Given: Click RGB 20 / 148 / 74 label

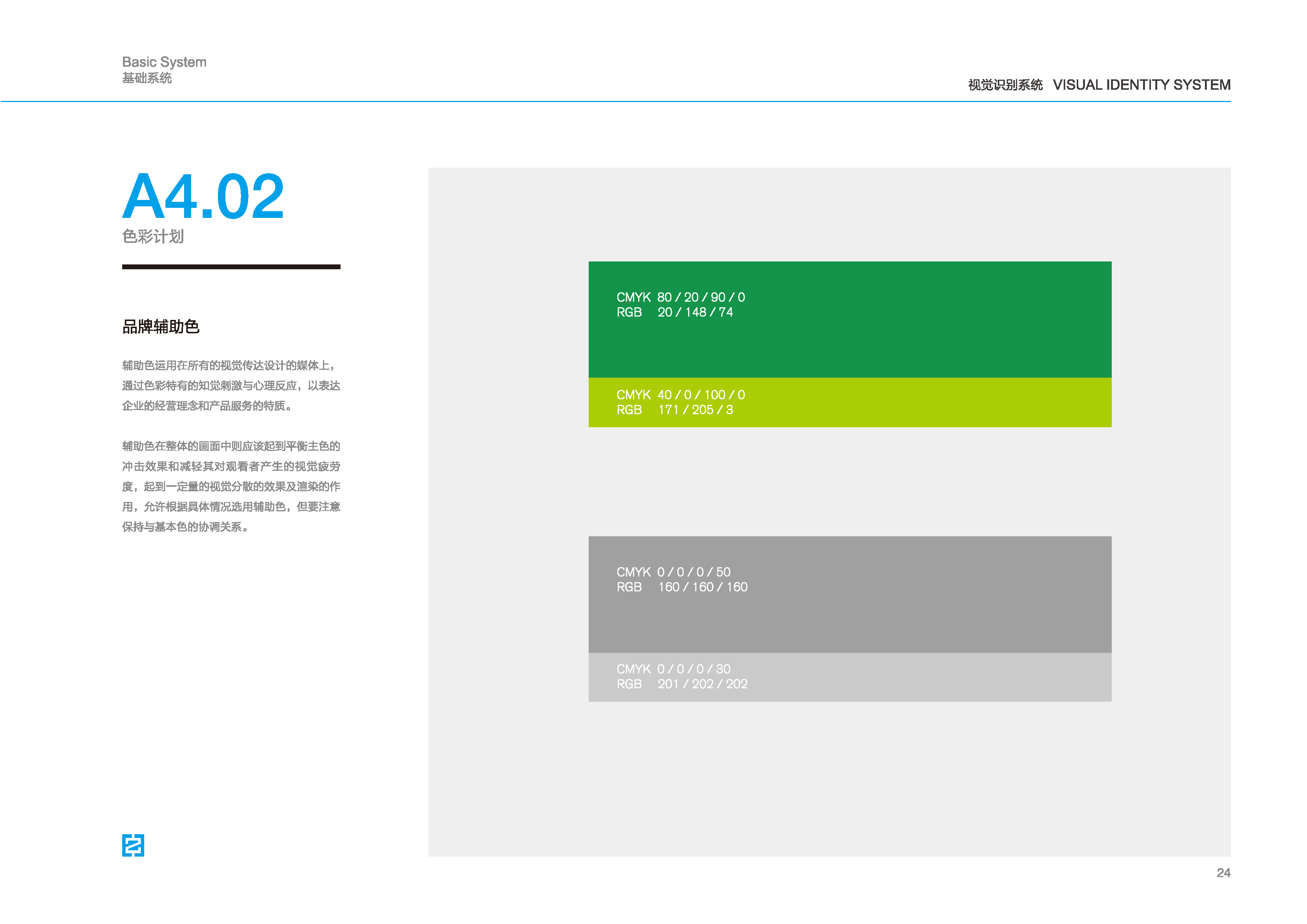Looking at the screenshot, I should tap(675, 312).
